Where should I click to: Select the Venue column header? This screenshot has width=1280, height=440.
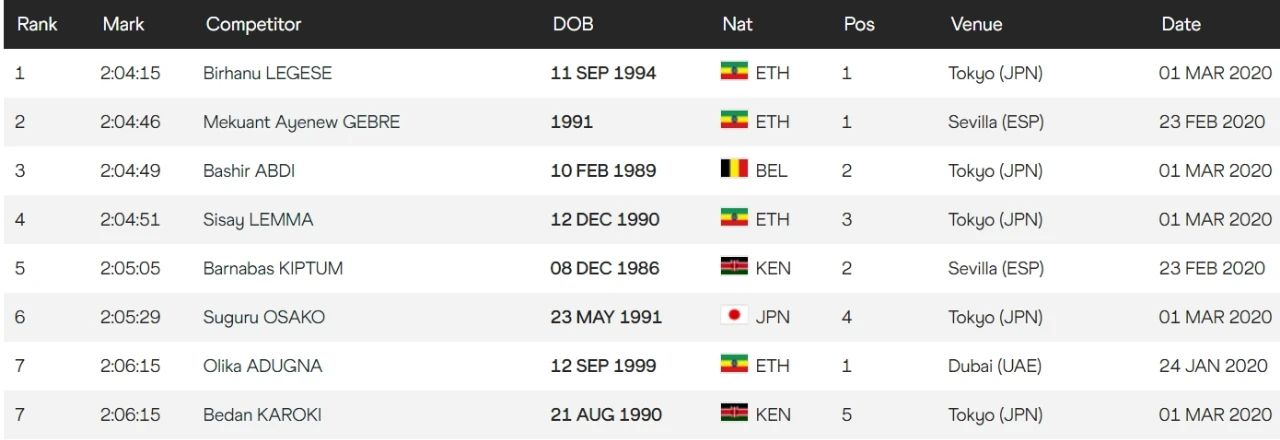(x=976, y=24)
